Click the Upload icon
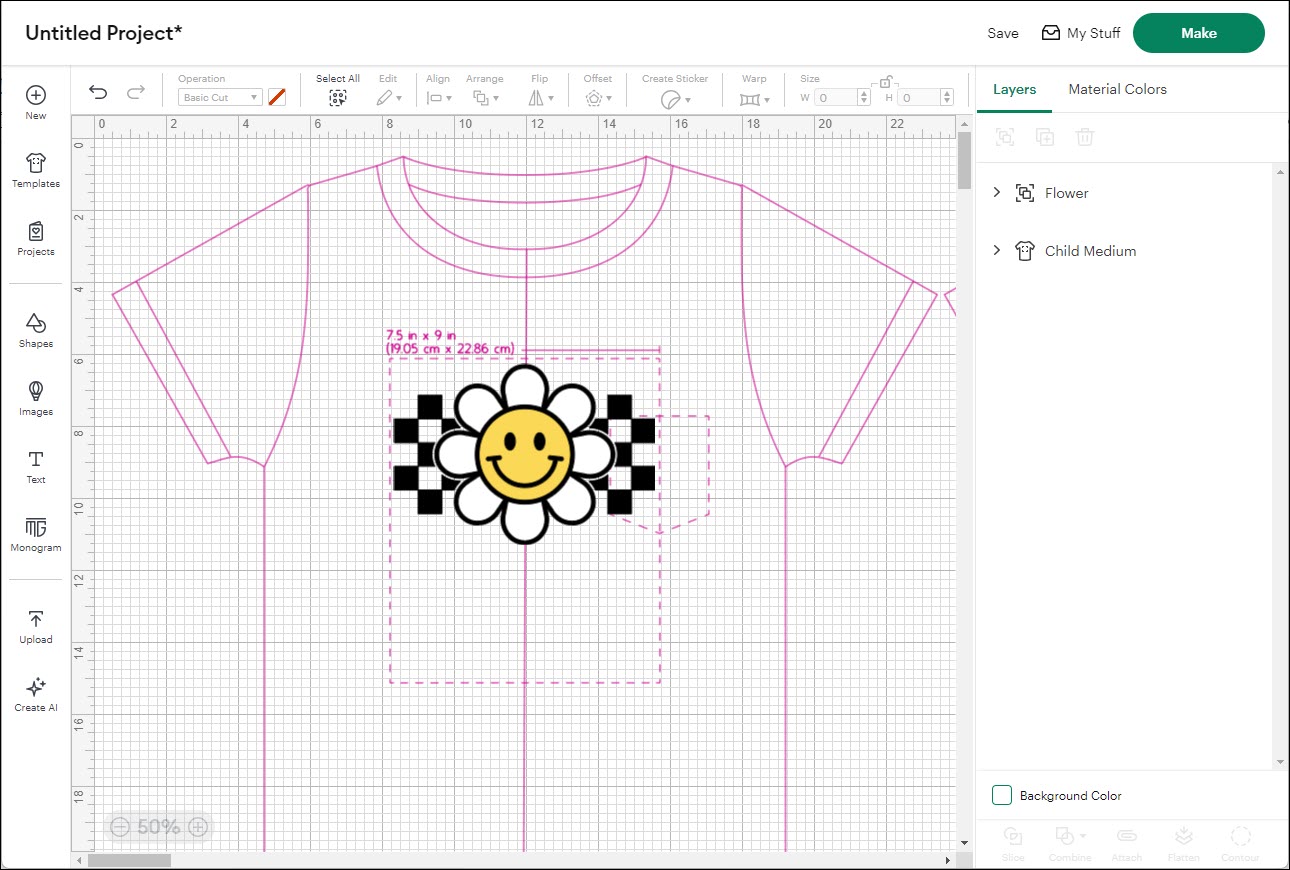1290x870 pixels. [x=35, y=625]
